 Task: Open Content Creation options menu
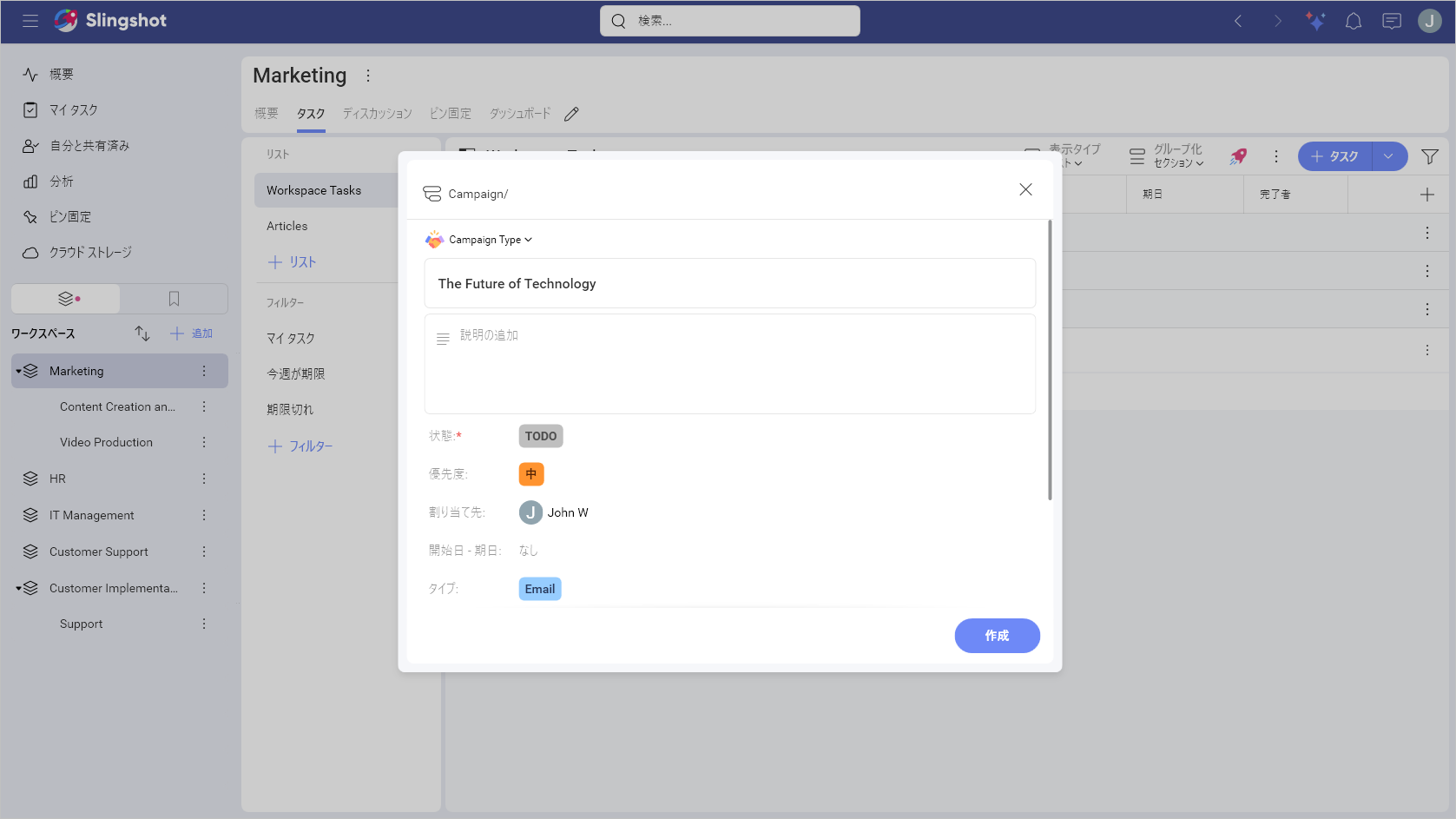[204, 406]
